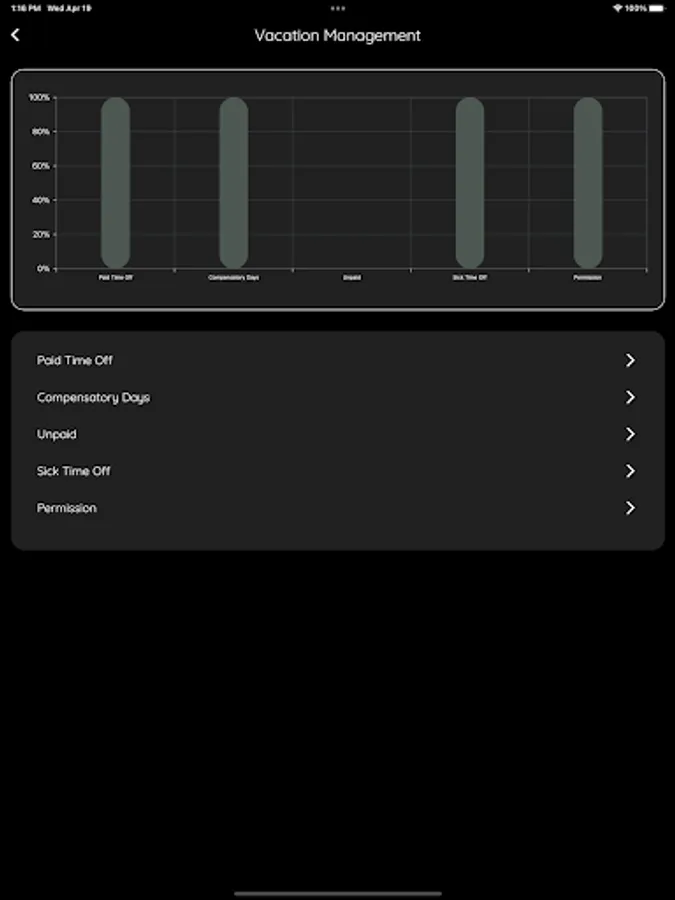Click the 40% axis label
The image size is (675, 900).
point(41,200)
